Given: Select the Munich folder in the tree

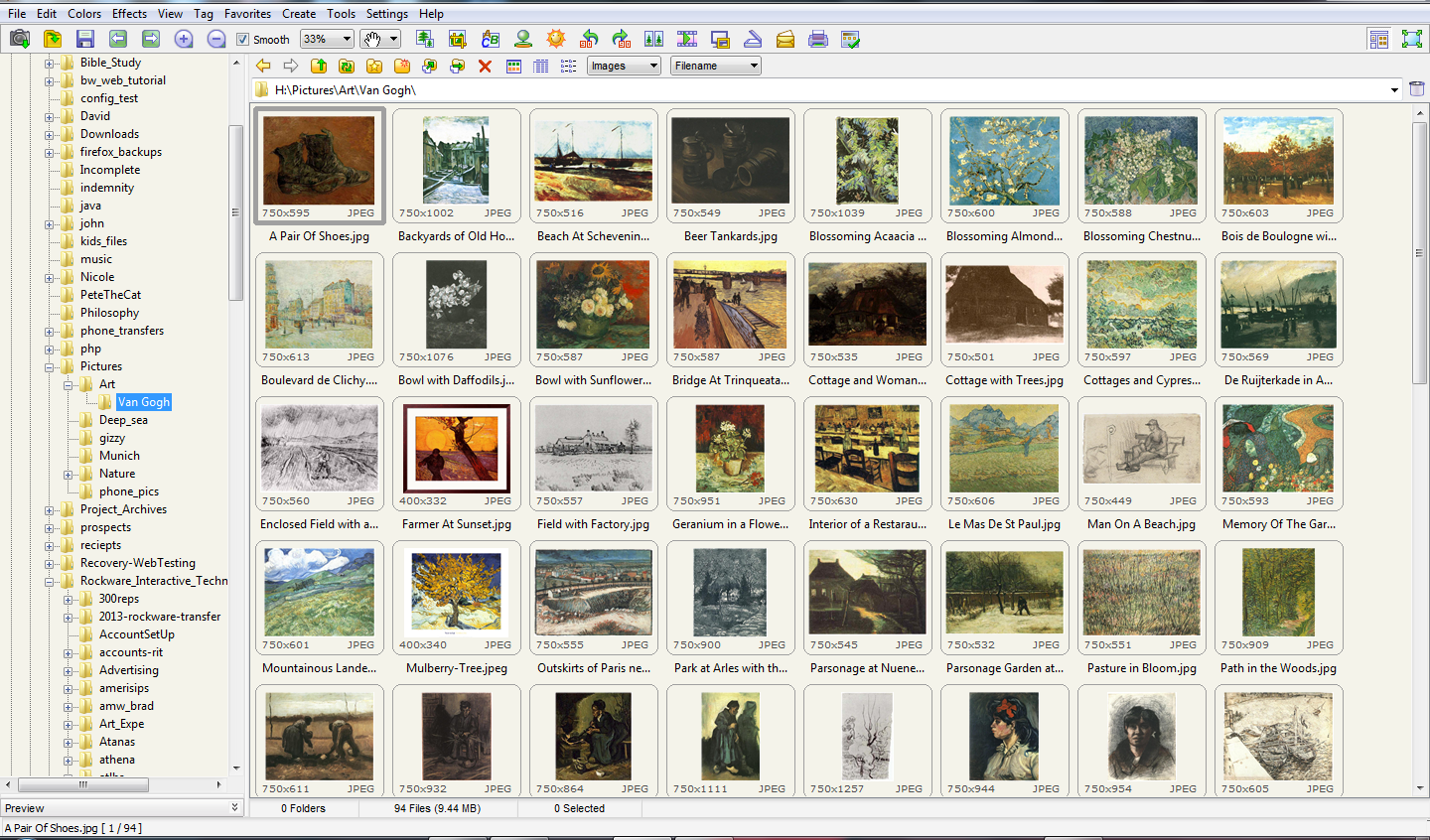Looking at the screenshot, I should pyautogui.click(x=119, y=456).
